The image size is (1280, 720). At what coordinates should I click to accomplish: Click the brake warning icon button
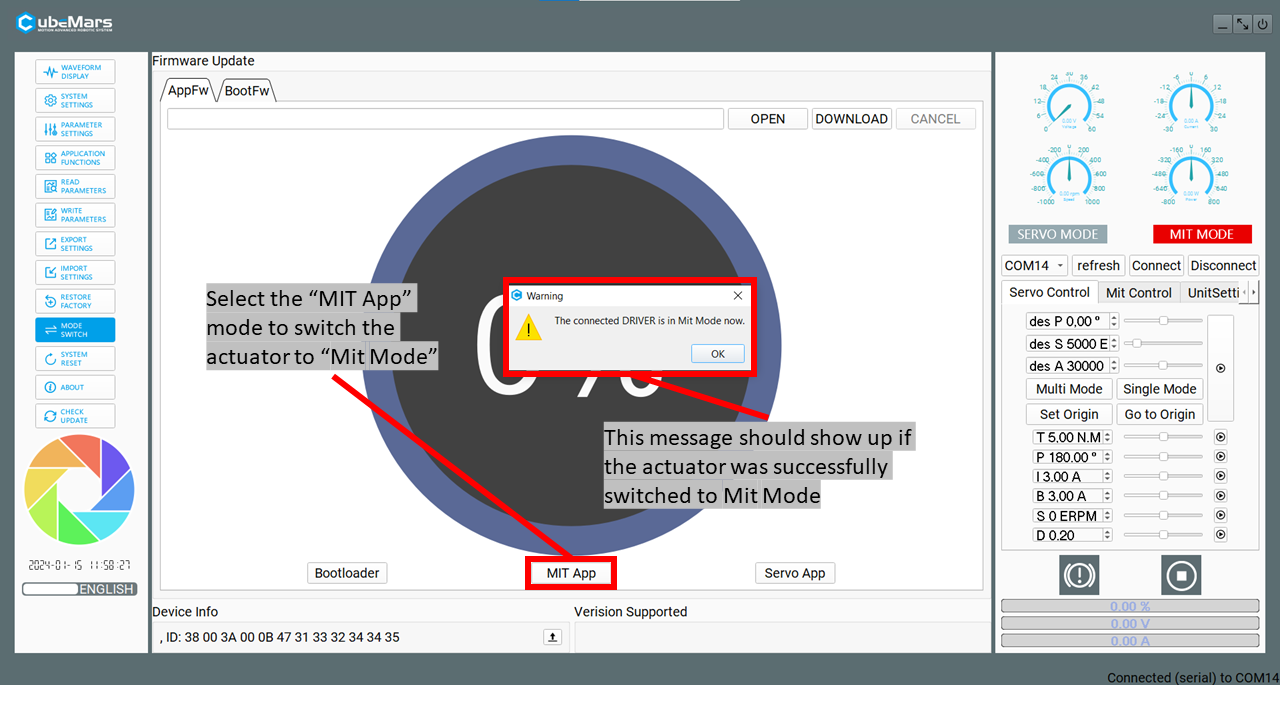1079,575
